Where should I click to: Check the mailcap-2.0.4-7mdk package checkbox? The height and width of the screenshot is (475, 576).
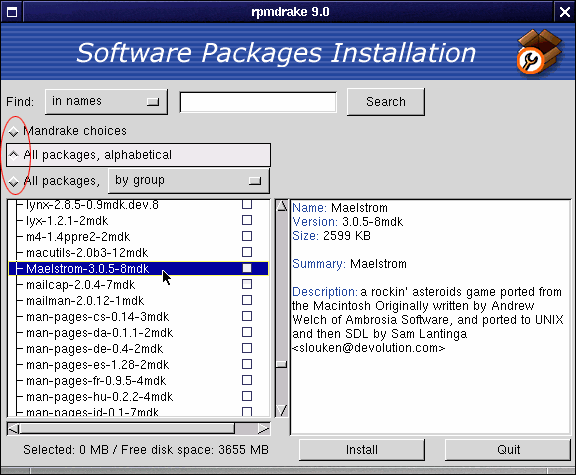247,284
